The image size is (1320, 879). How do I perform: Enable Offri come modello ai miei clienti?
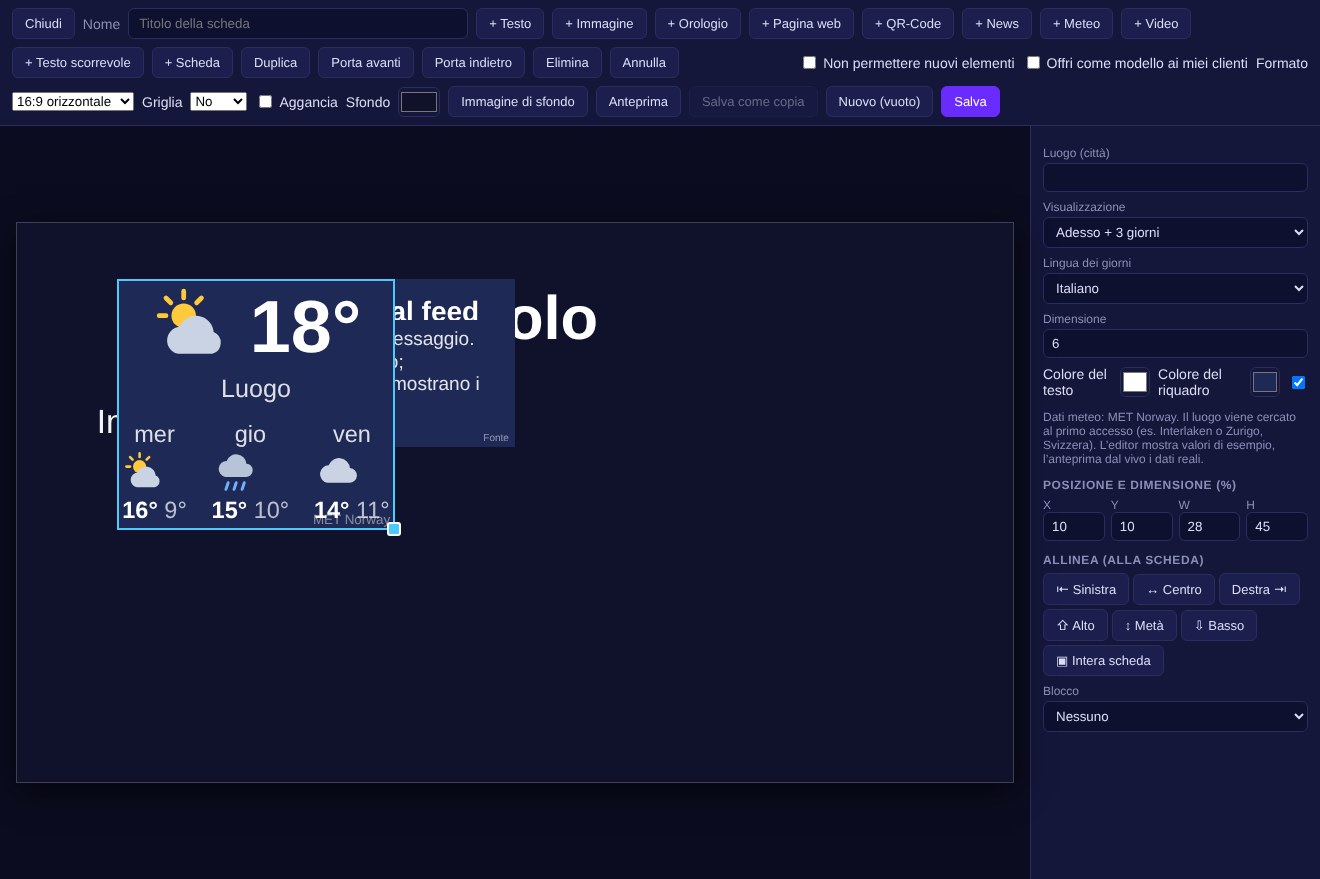click(x=1033, y=62)
